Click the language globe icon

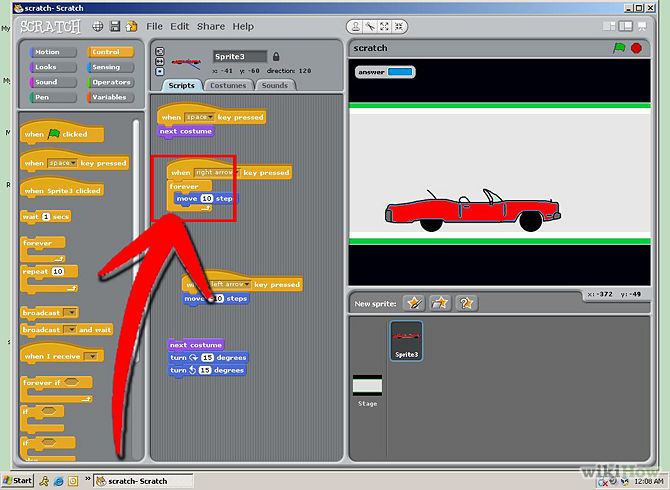98,26
